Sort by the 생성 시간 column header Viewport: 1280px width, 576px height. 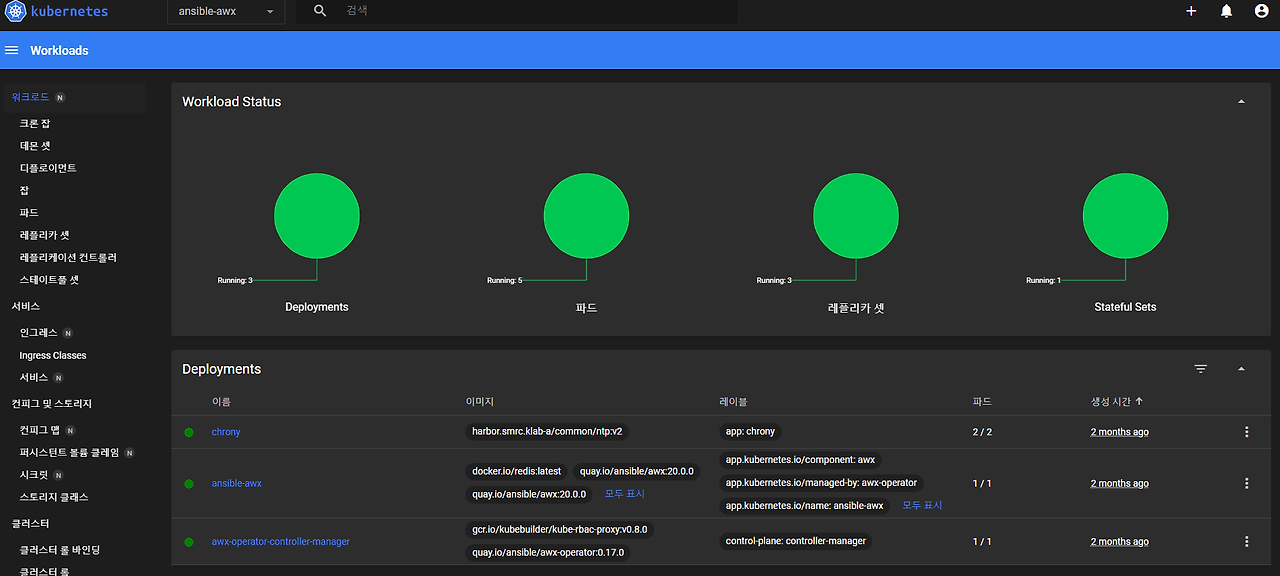[1111, 401]
